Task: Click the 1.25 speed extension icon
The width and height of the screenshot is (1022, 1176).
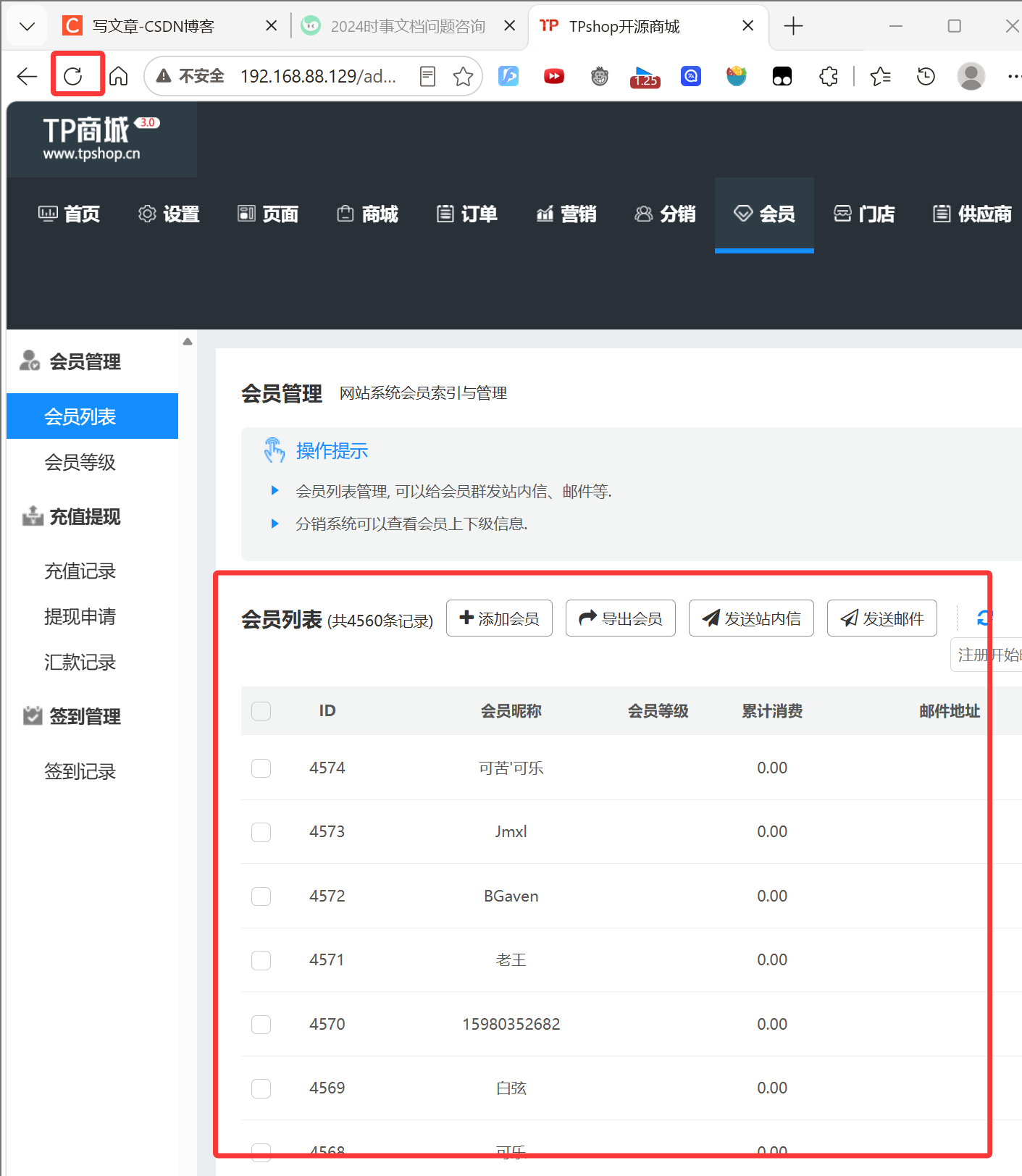Action: click(x=645, y=76)
